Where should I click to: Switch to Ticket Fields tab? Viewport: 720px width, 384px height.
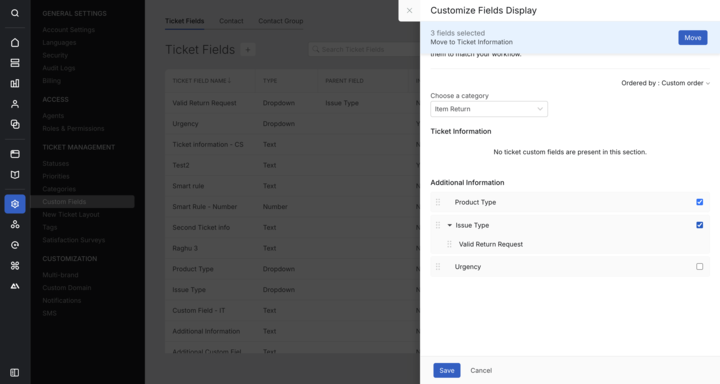tap(185, 21)
